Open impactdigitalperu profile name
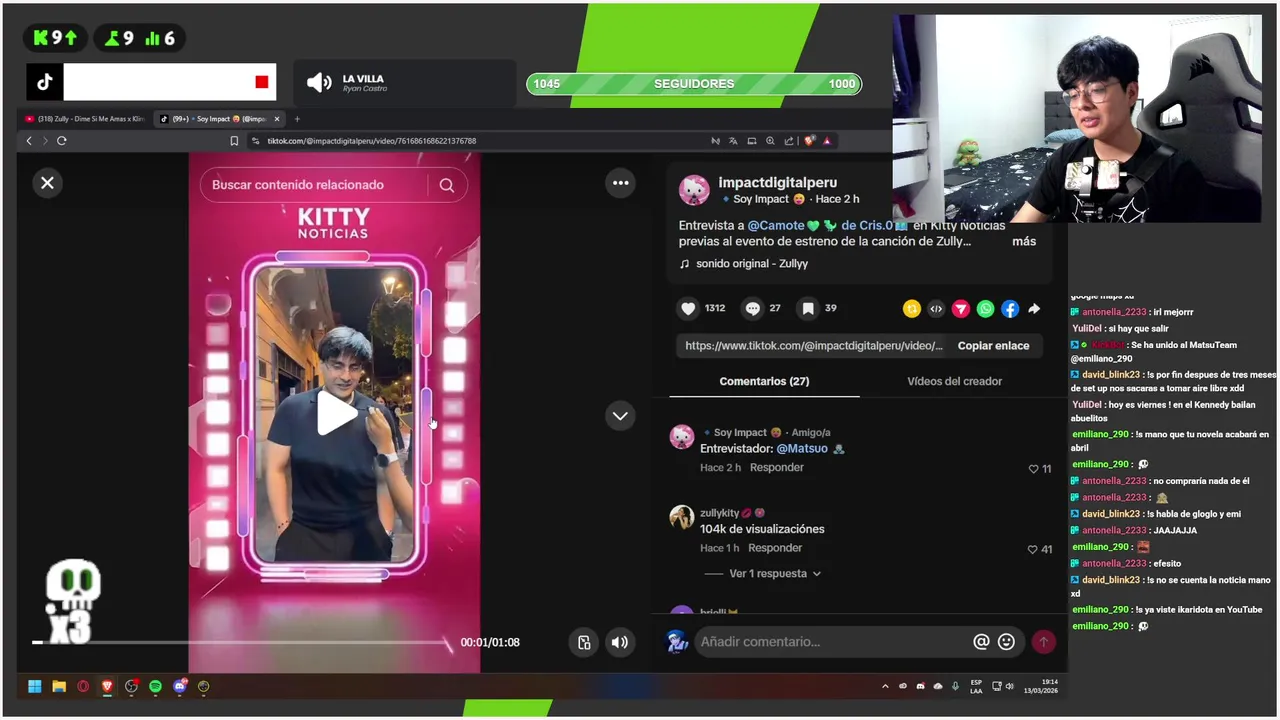Viewport: 1280px width, 720px height. [776, 182]
